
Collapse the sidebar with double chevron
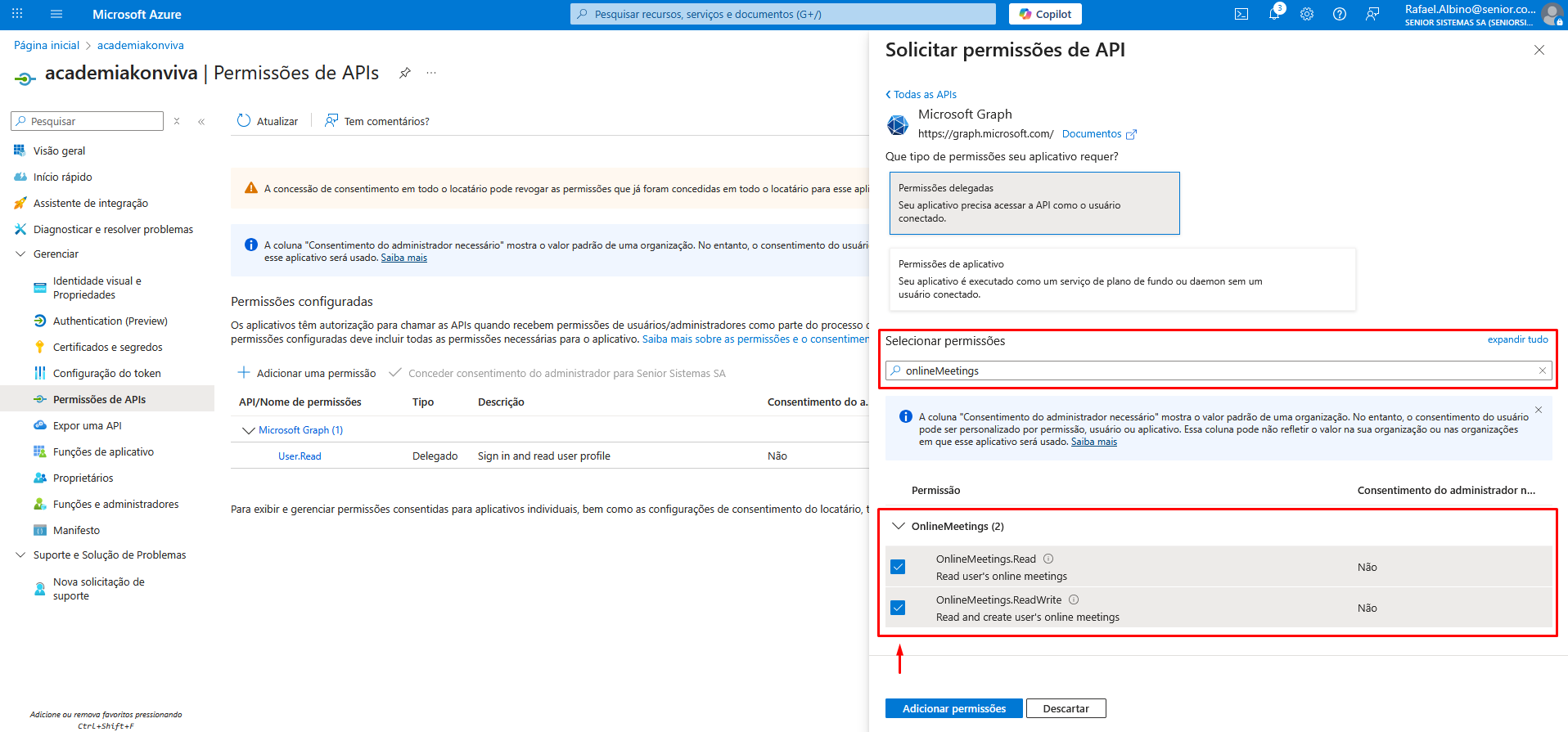click(201, 121)
